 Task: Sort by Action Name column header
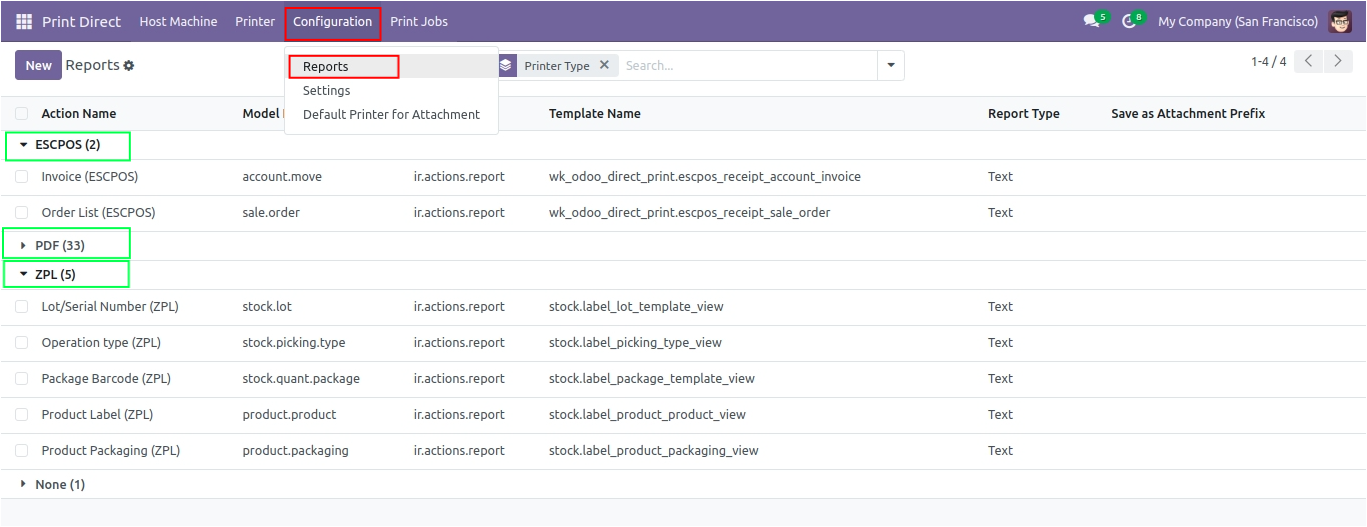(x=79, y=114)
